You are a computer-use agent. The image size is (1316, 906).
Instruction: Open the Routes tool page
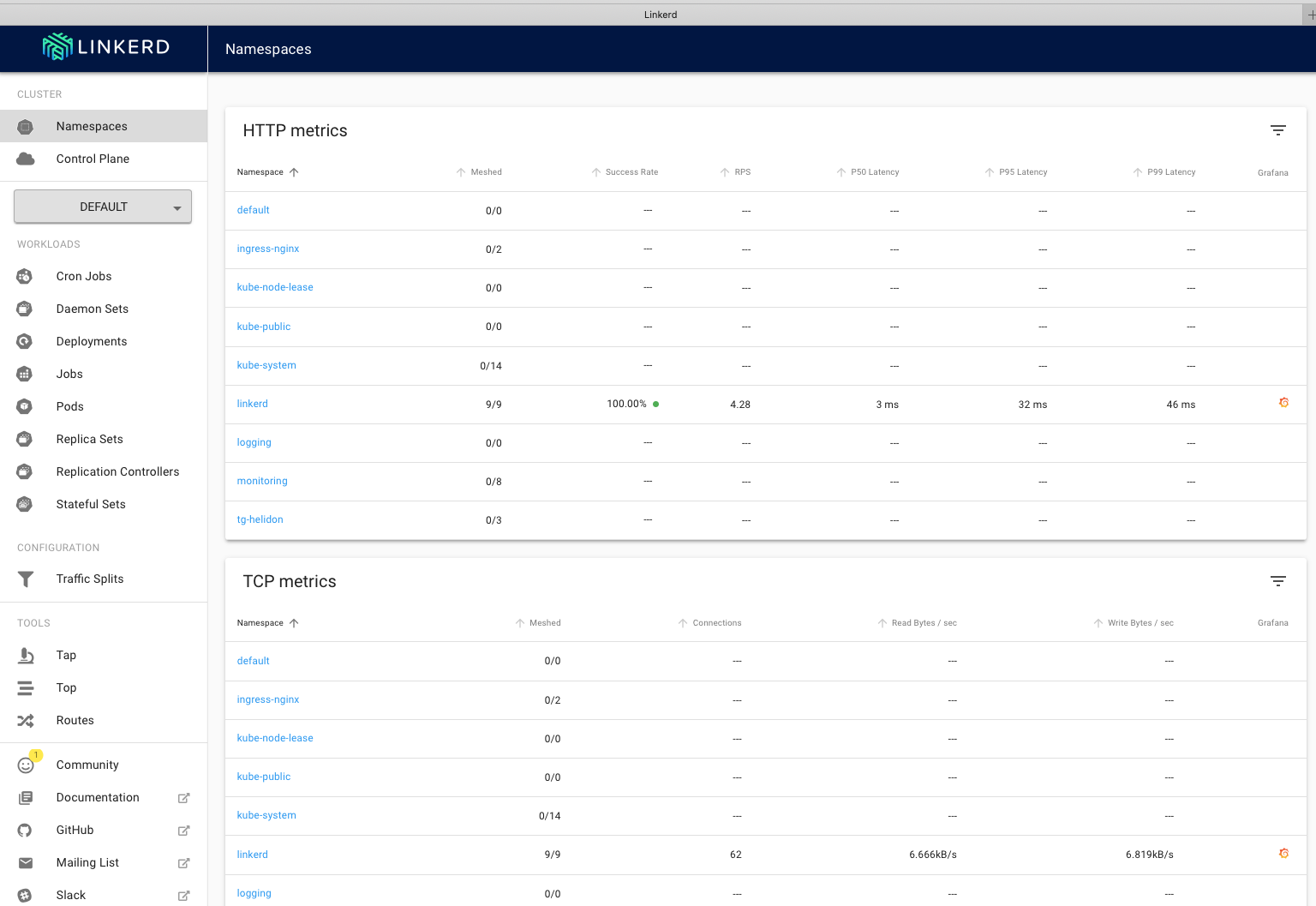pos(104,720)
